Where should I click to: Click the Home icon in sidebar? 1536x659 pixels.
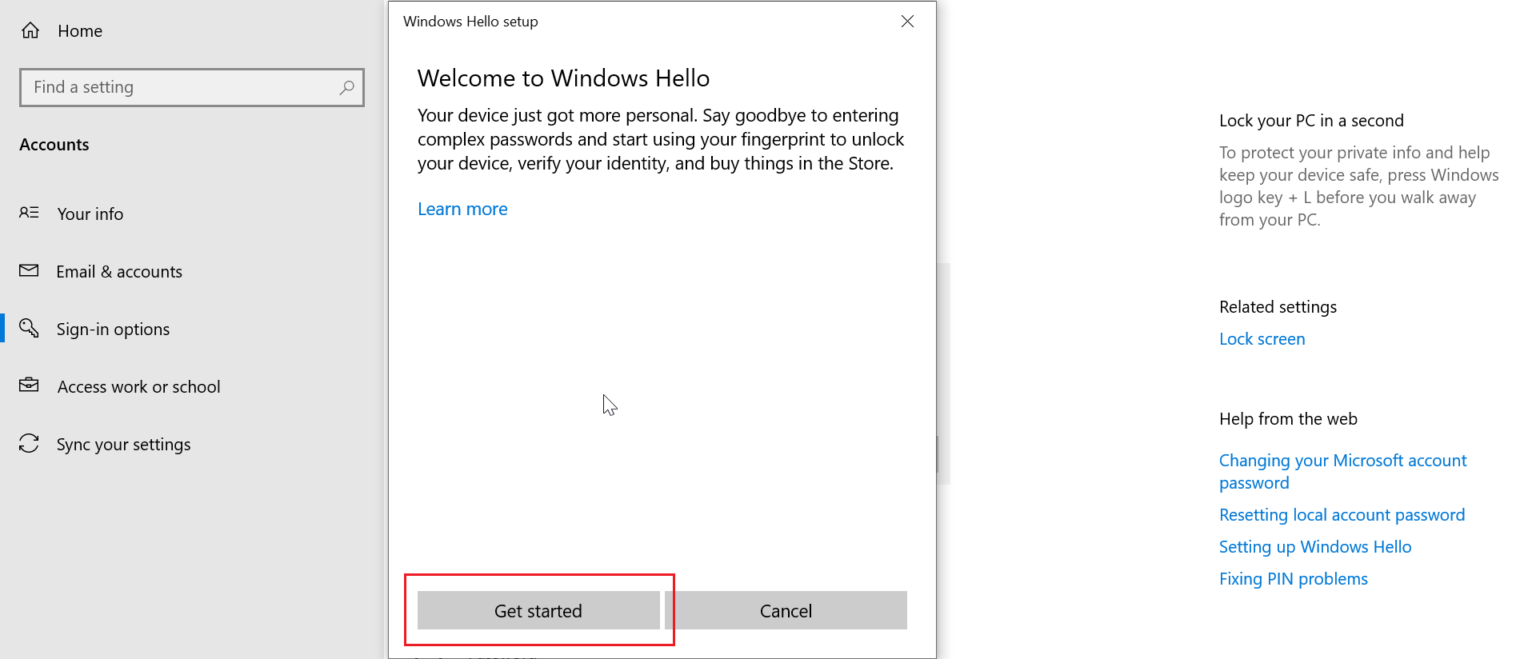tap(30, 31)
